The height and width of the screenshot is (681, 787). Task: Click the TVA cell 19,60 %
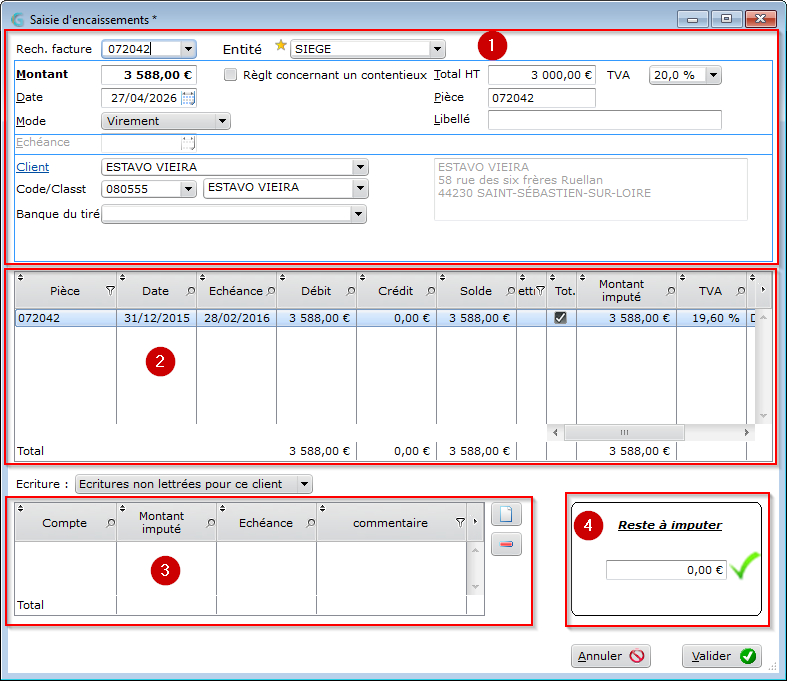pos(711,318)
